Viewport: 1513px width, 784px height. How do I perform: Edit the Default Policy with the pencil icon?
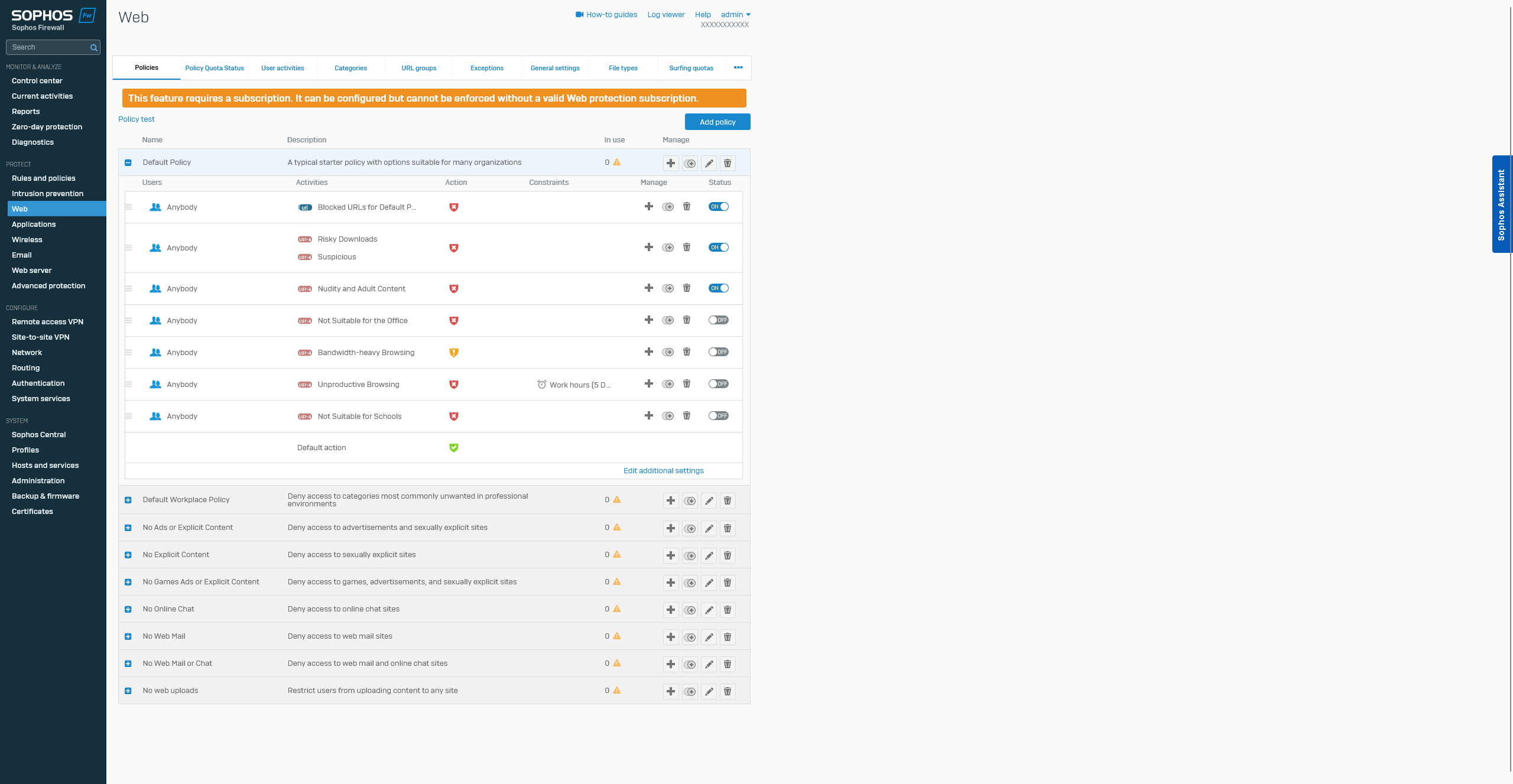click(709, 163)
